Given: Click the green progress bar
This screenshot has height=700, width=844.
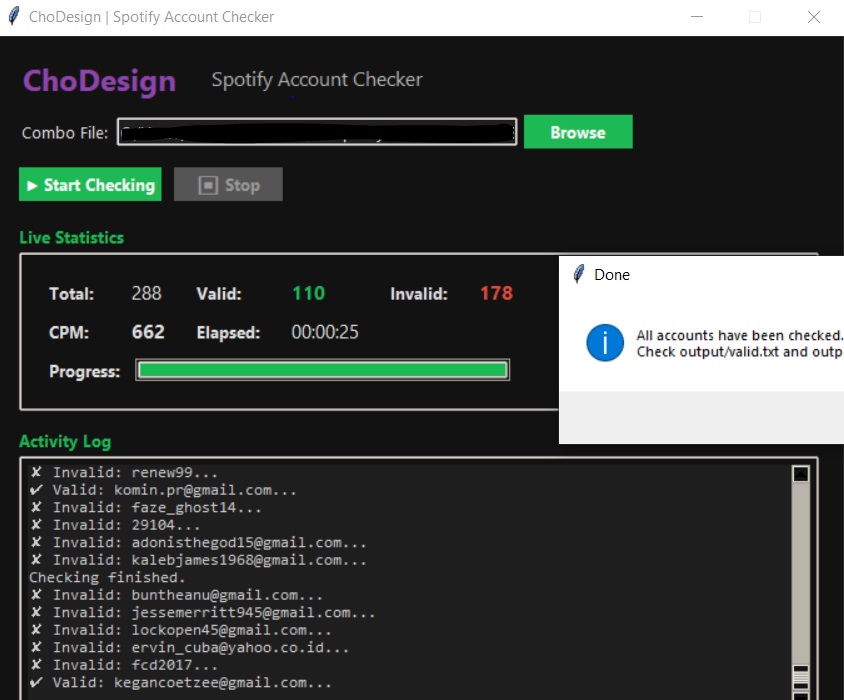Looking at the screenshot, I should (x=322, y=370).
